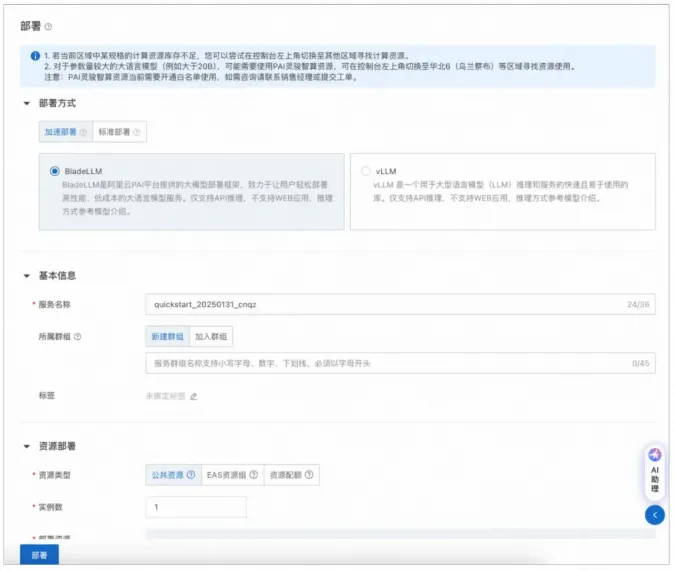Viewport: 674px width, 571px height.
Task: Click the blue round collapse arrow button
Action: tap(655, 515)
